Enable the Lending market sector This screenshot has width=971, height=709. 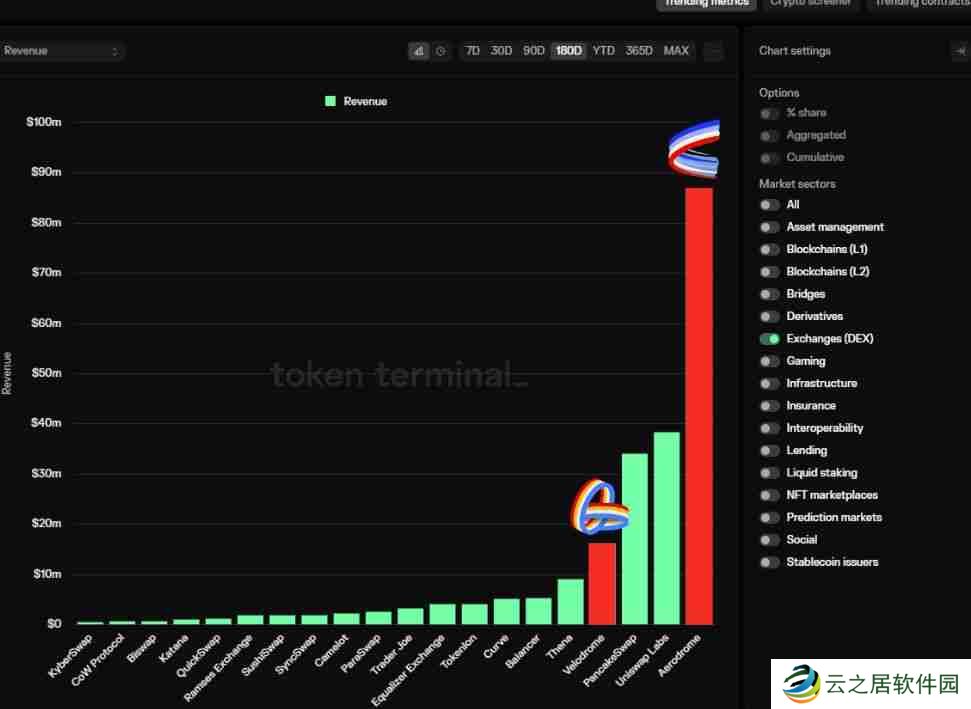click(x=769, y=451)
